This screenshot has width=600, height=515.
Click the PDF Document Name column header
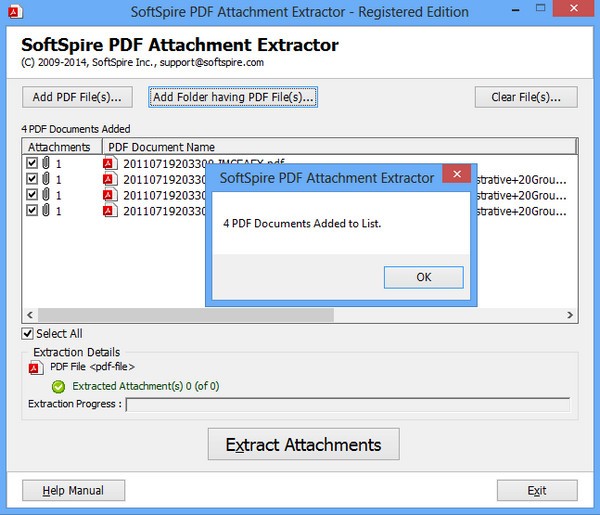(339, 147)
